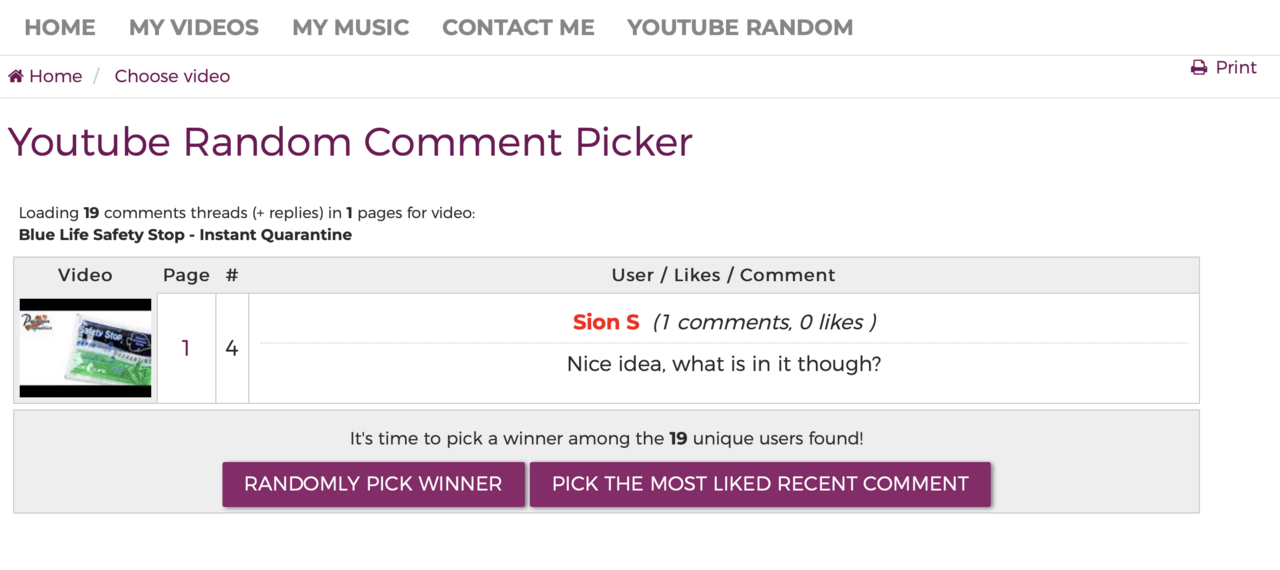Click the Home breadcrumb link text
Viewport: 1280px width, 570px height.
pyautogui.click(x=56, y=76)
